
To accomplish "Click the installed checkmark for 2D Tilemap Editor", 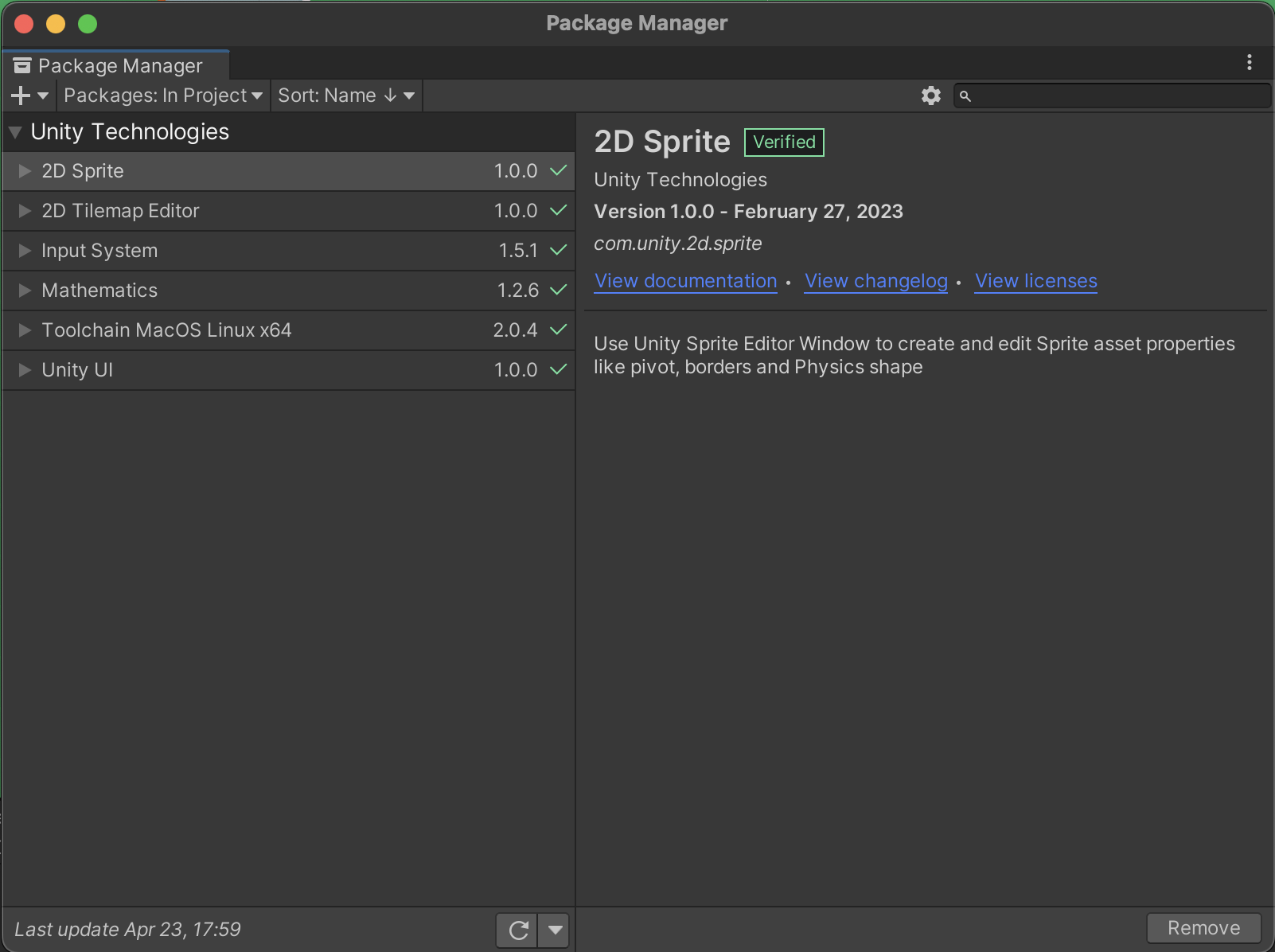I will point(559,211).
